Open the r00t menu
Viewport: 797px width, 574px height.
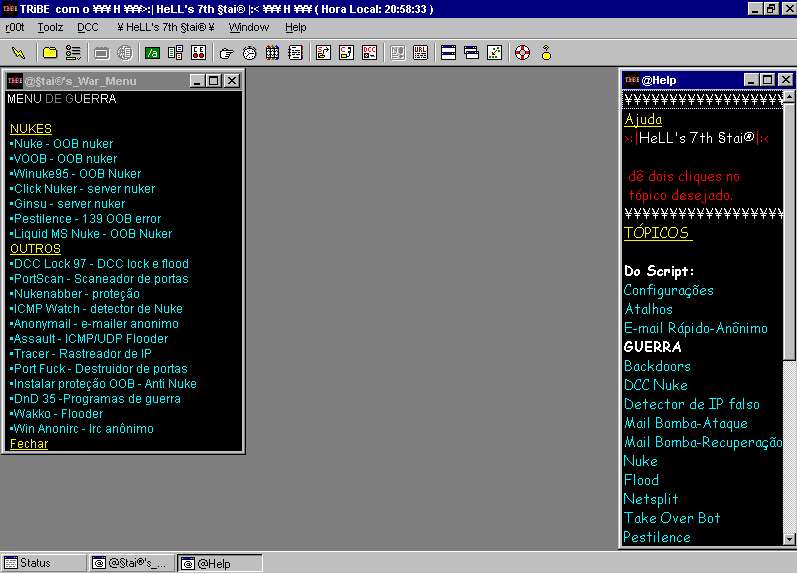(15, 27)
